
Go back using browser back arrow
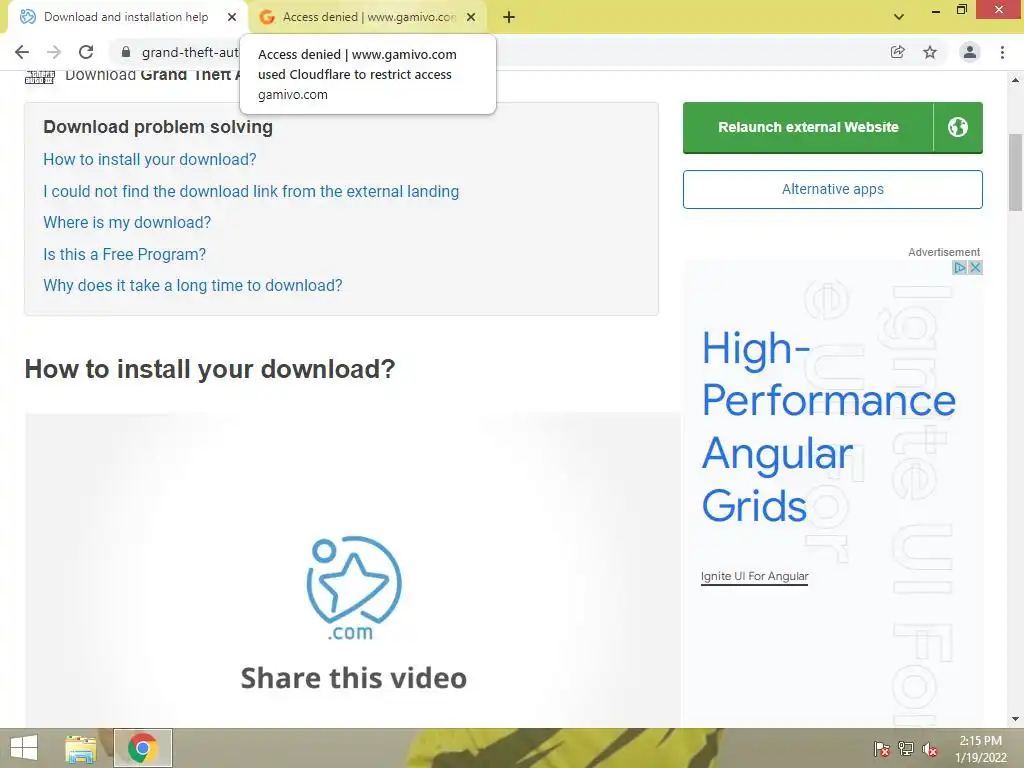click(x=22, y=52)
